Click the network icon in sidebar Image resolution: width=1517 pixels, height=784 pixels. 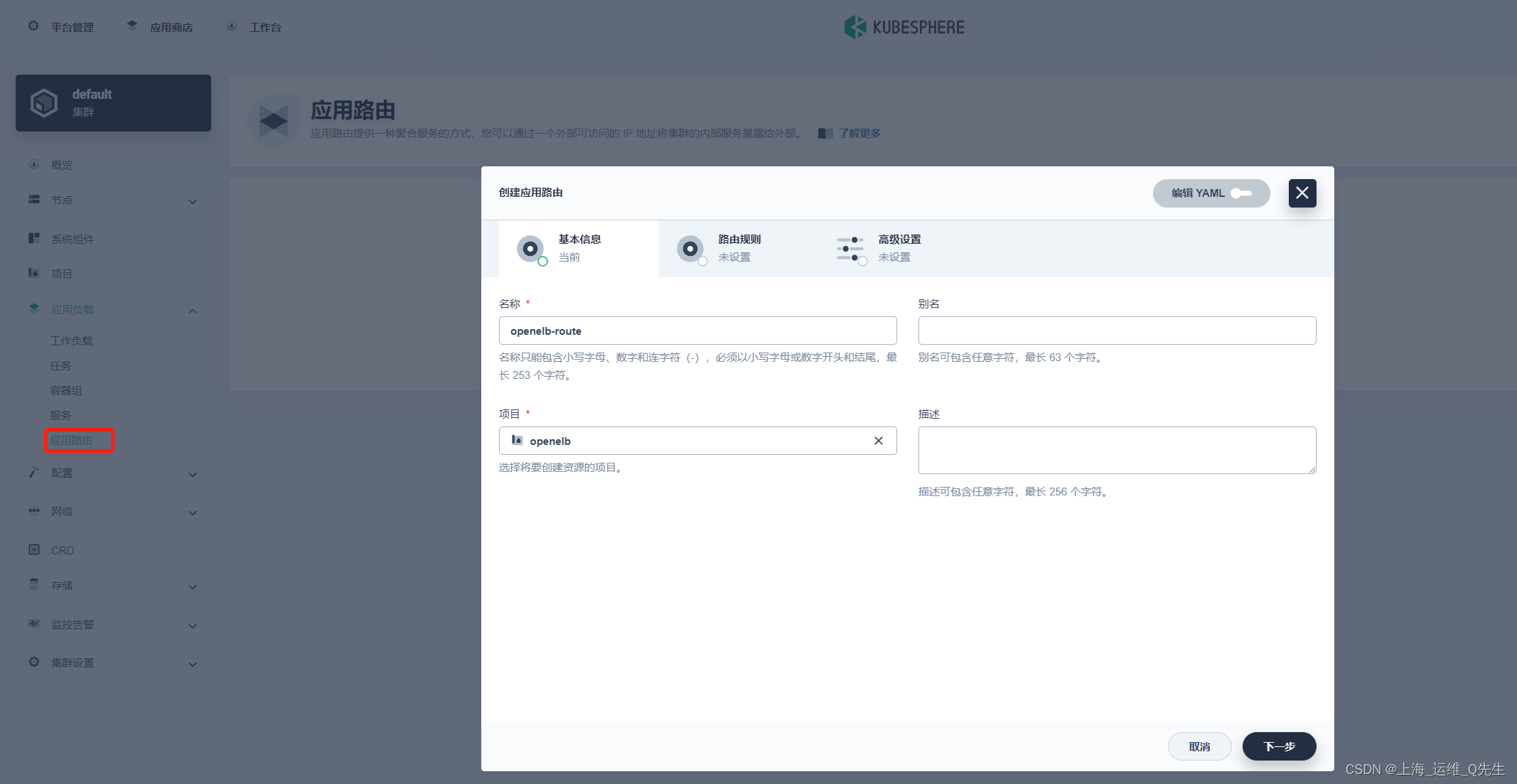(34, 510)
